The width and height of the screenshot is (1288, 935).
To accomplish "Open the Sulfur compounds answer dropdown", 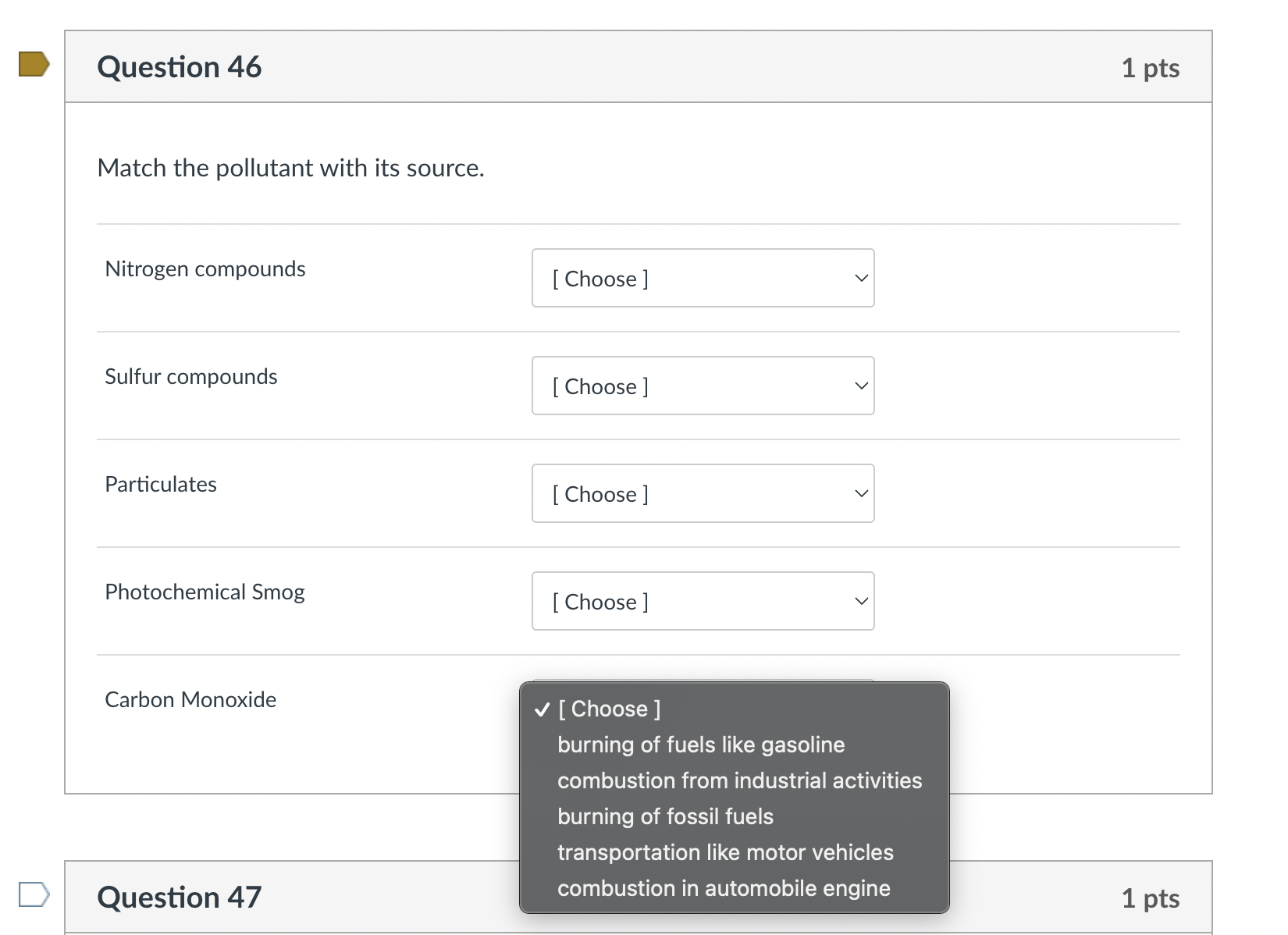I will pos(703,386).
